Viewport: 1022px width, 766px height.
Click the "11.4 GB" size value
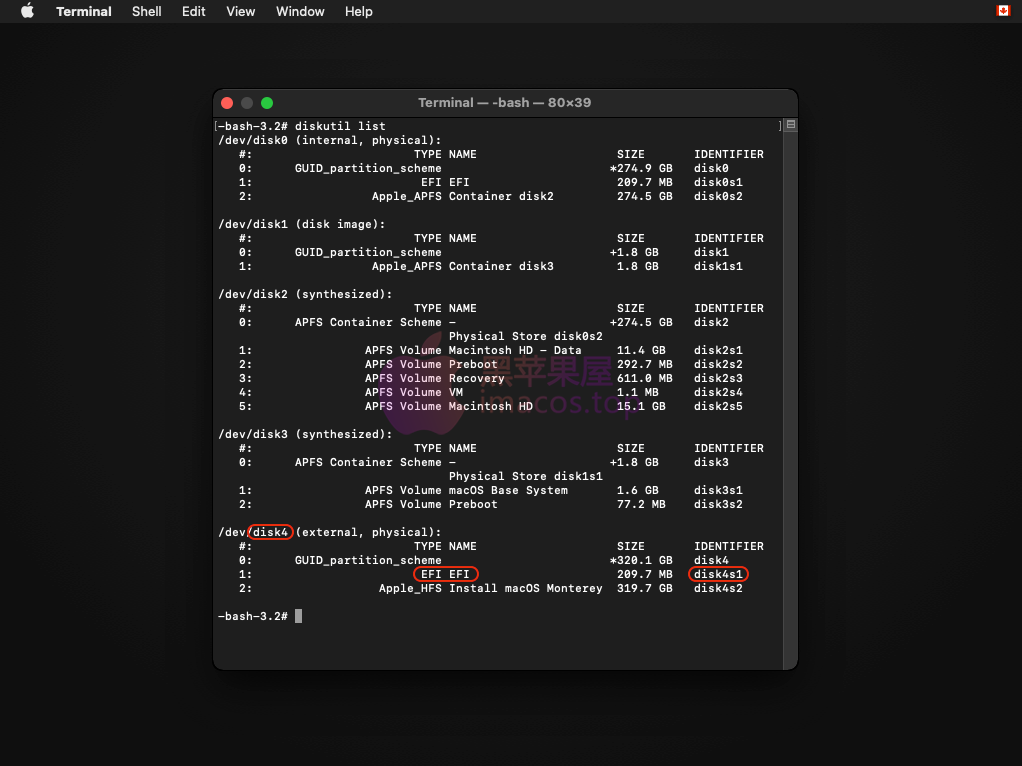tap(641, 350)
